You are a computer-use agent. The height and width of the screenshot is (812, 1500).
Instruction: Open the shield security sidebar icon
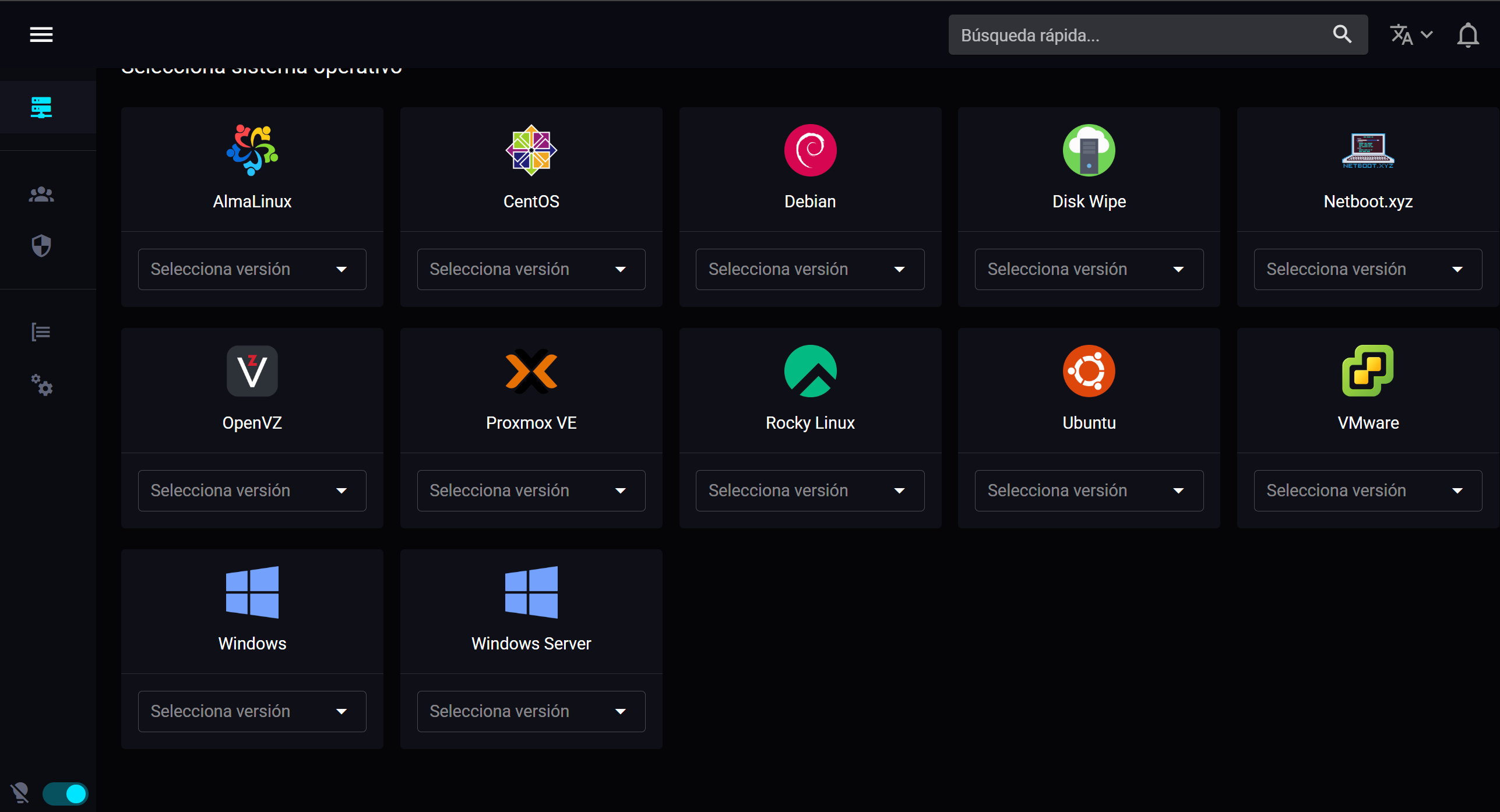coord(41,246)
